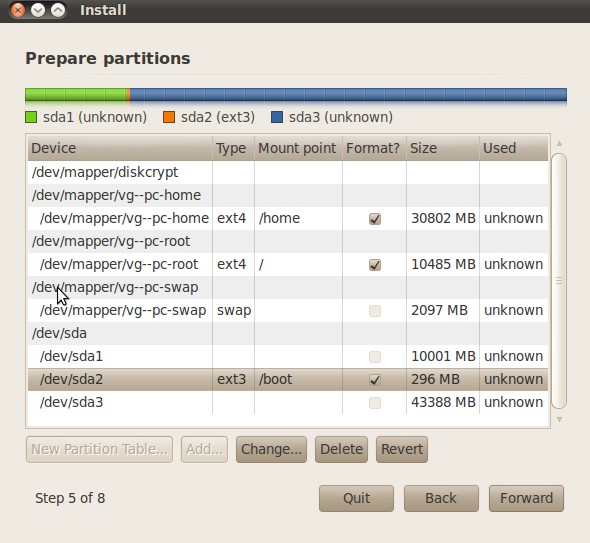This screenshot has width=590, height=543.
Task: Click the swap type cell
Action: [x=234, y=311]
